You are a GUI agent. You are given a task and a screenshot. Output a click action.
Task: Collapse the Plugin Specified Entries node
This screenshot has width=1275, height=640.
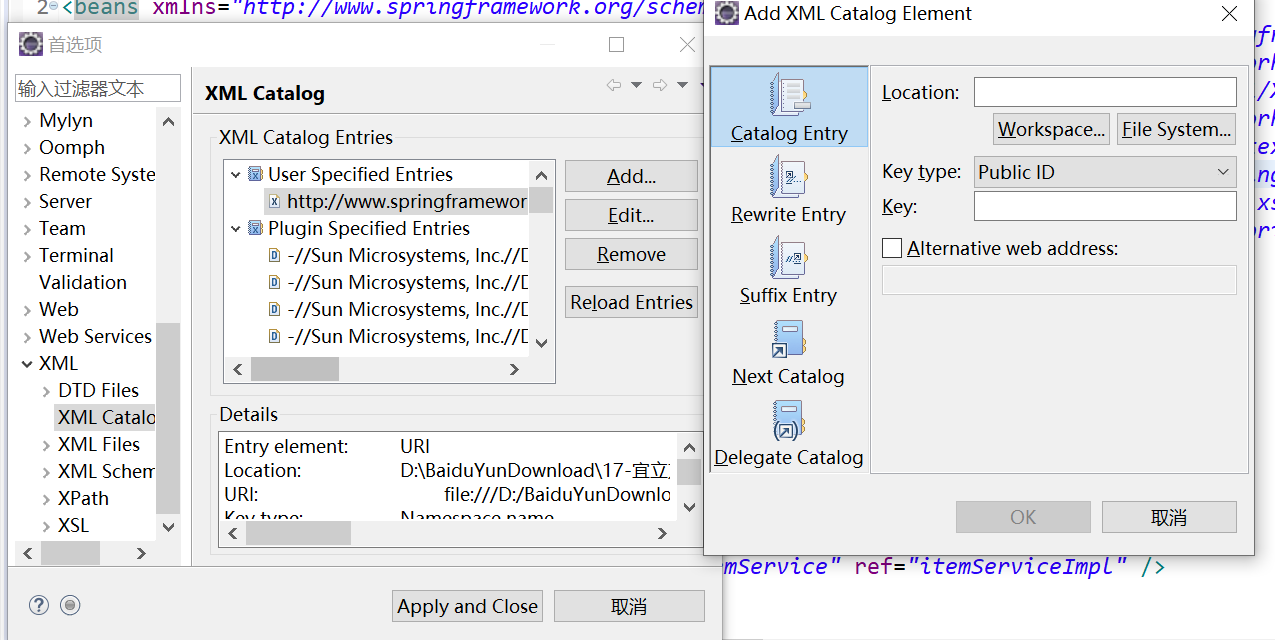click(x=236, y=229)
